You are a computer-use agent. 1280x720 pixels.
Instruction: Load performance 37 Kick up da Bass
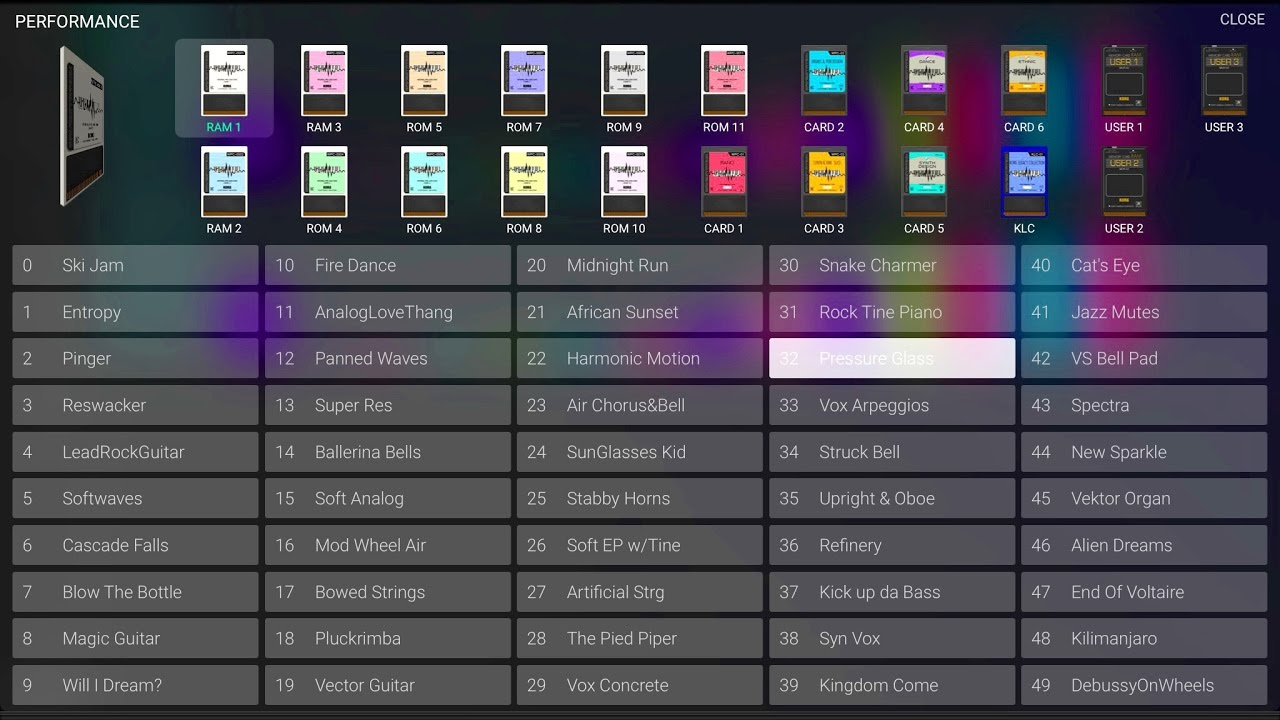(x=892, y=592)
